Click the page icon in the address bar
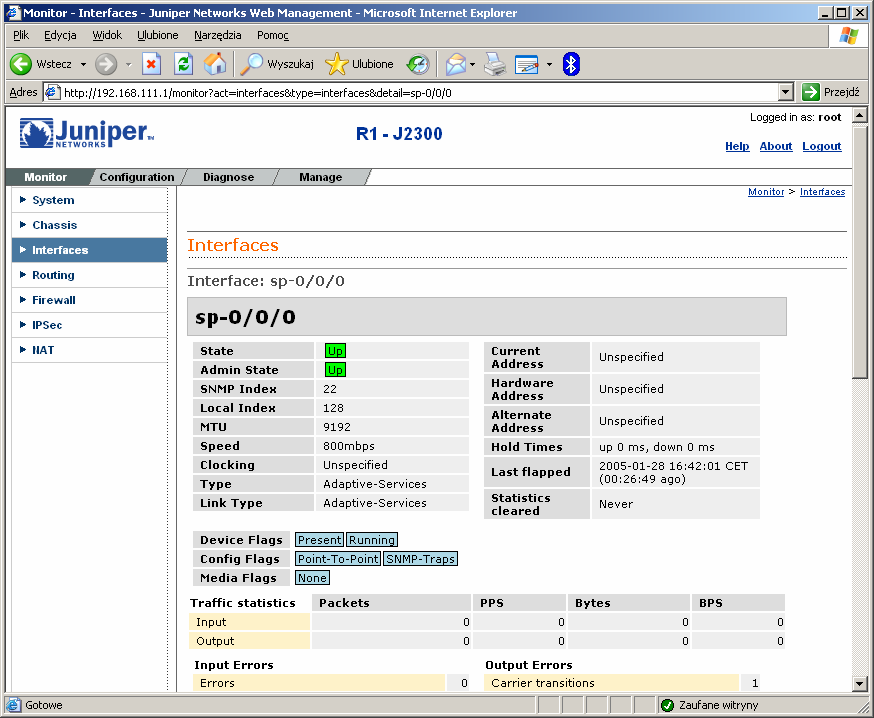 click(52, 92)
